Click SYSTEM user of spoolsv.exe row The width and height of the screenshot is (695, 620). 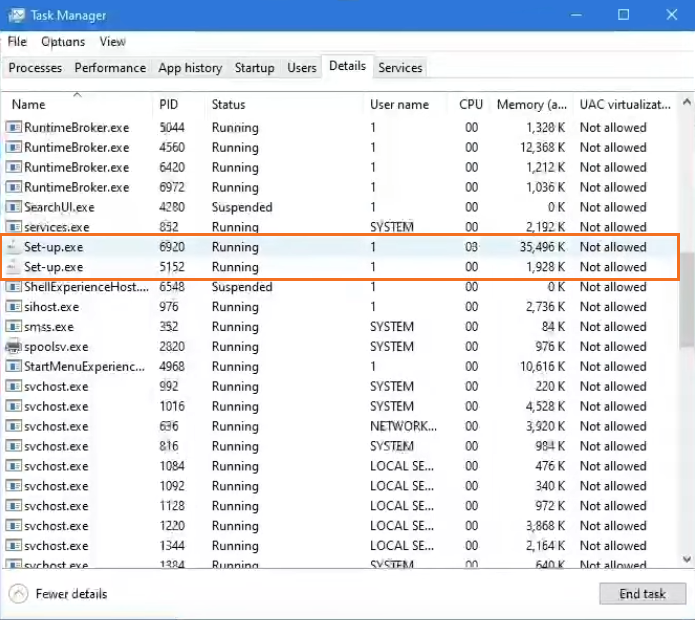coord(392,347)
